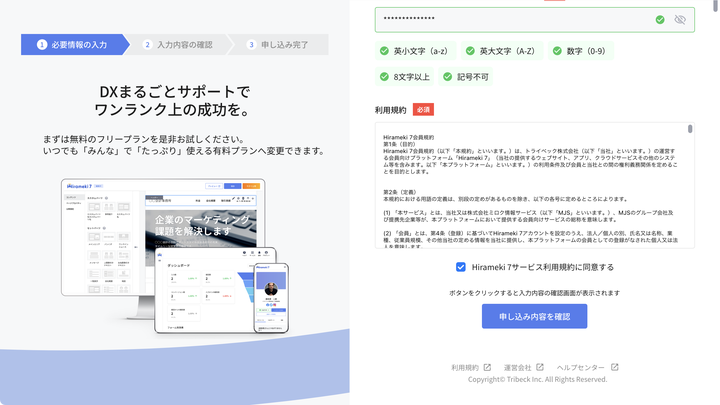Uncheck the Hirameki 7 terms agreement checkbox
The height and width of the screenshot is (405, 720).
coord(461,267)
